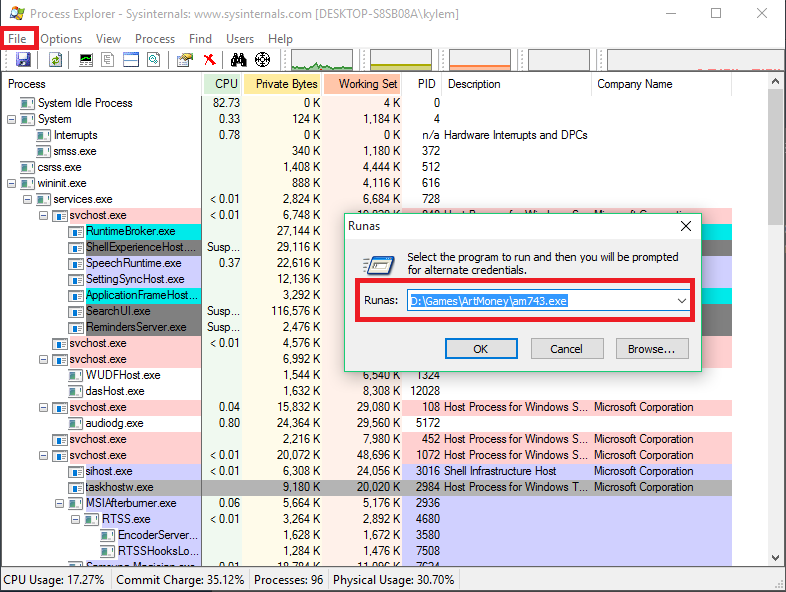
Task: Click the CPU usage mini graph
Action: pos(322,60)
